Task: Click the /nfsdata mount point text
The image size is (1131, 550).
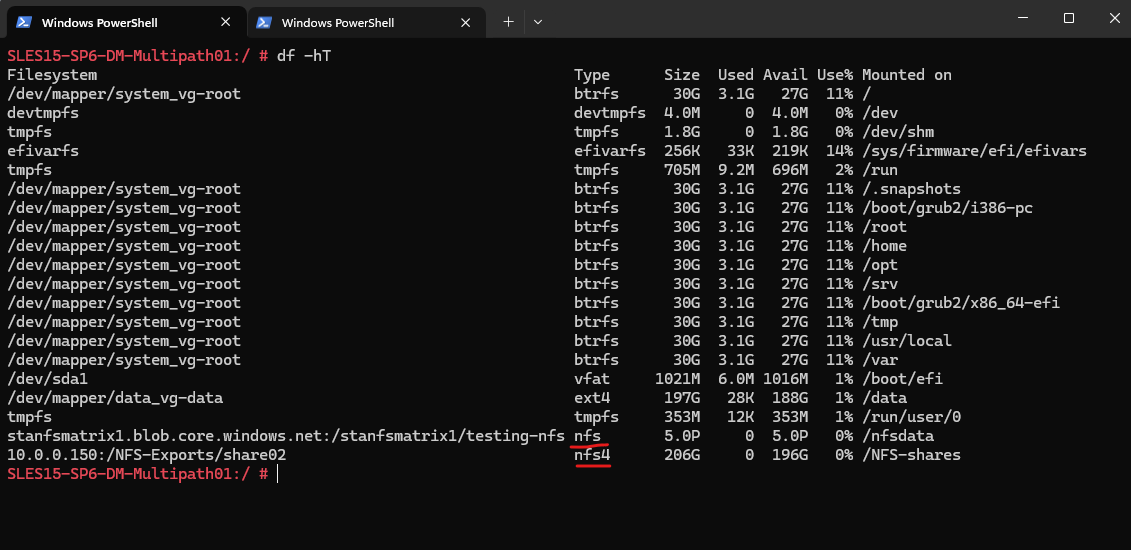Action: pos(898,436)
